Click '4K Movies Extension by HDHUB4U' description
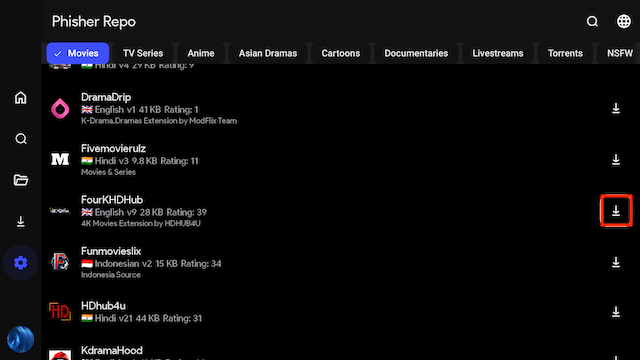 point(141,223)
